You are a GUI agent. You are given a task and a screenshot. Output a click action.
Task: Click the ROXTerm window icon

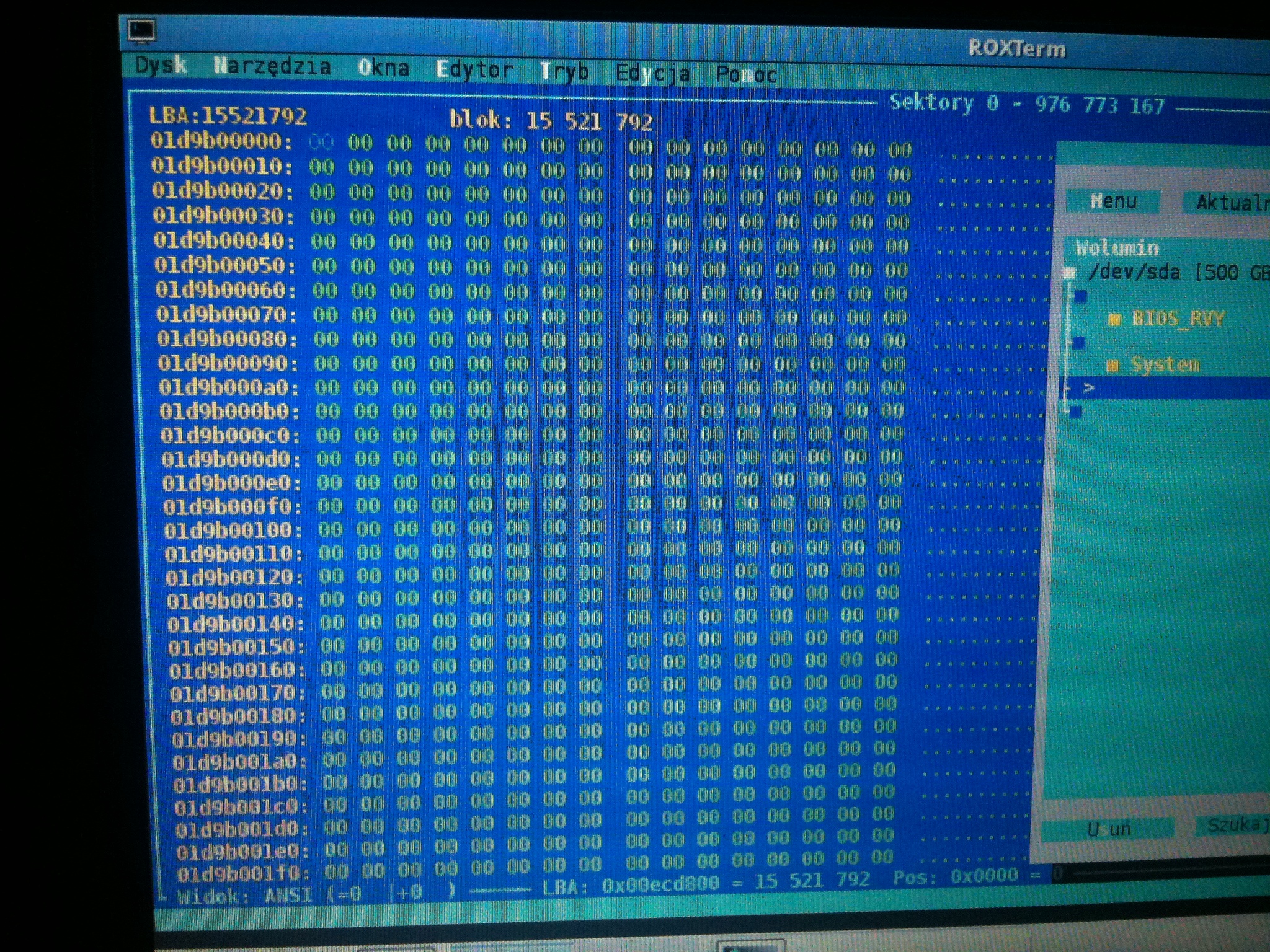[141, 30]
